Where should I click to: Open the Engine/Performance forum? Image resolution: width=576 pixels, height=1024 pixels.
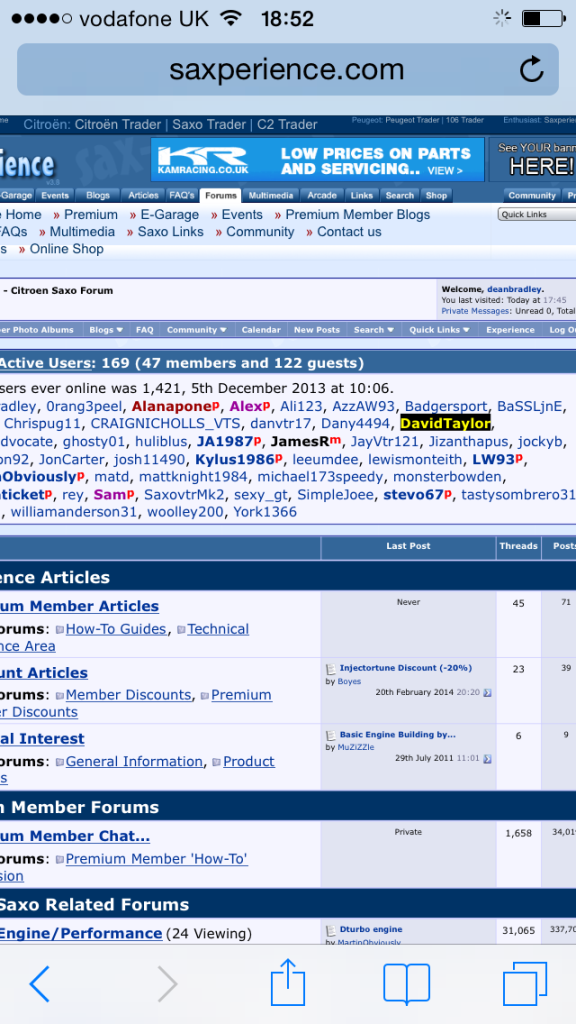pos(81,933)
